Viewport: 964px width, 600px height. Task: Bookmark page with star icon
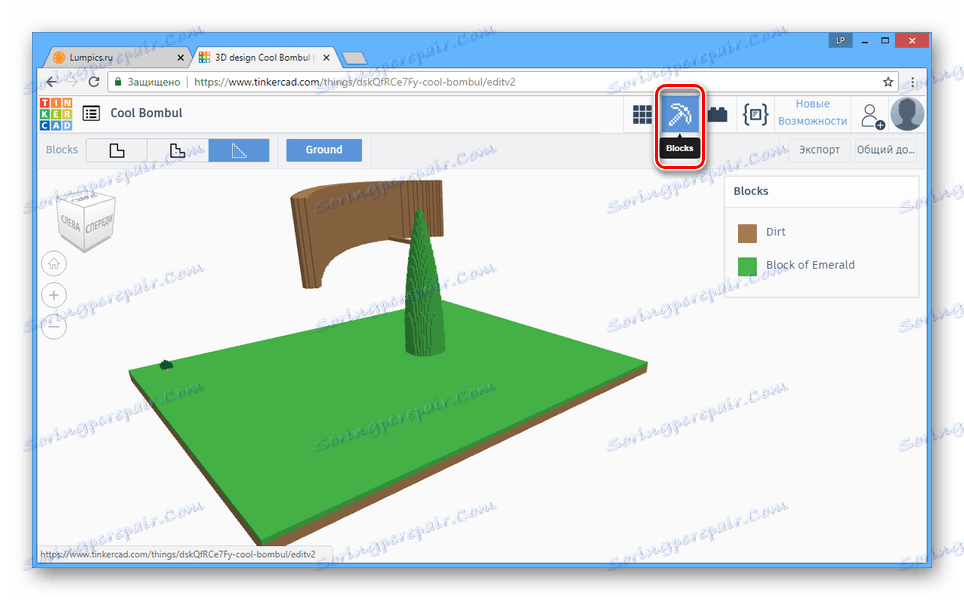888,82
